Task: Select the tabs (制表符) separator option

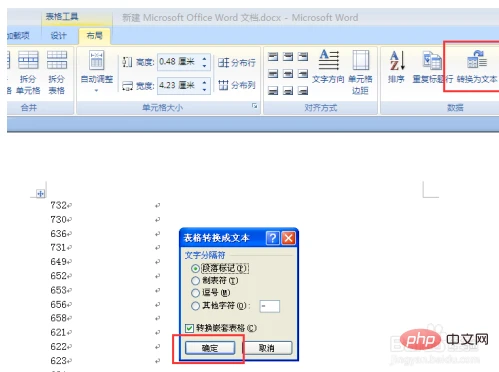Action: 215,280
